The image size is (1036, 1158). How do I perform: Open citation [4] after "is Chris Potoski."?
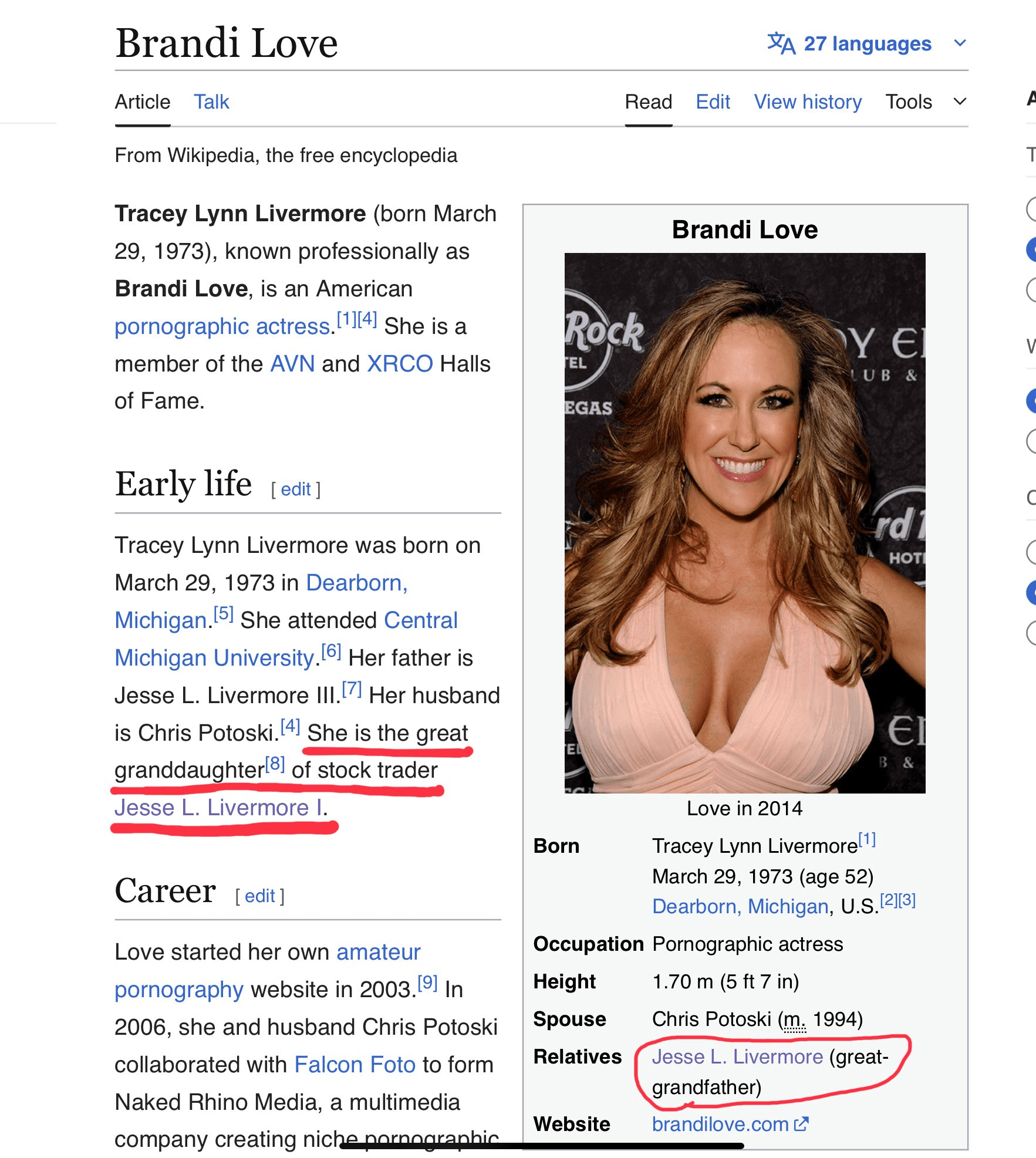290,726
